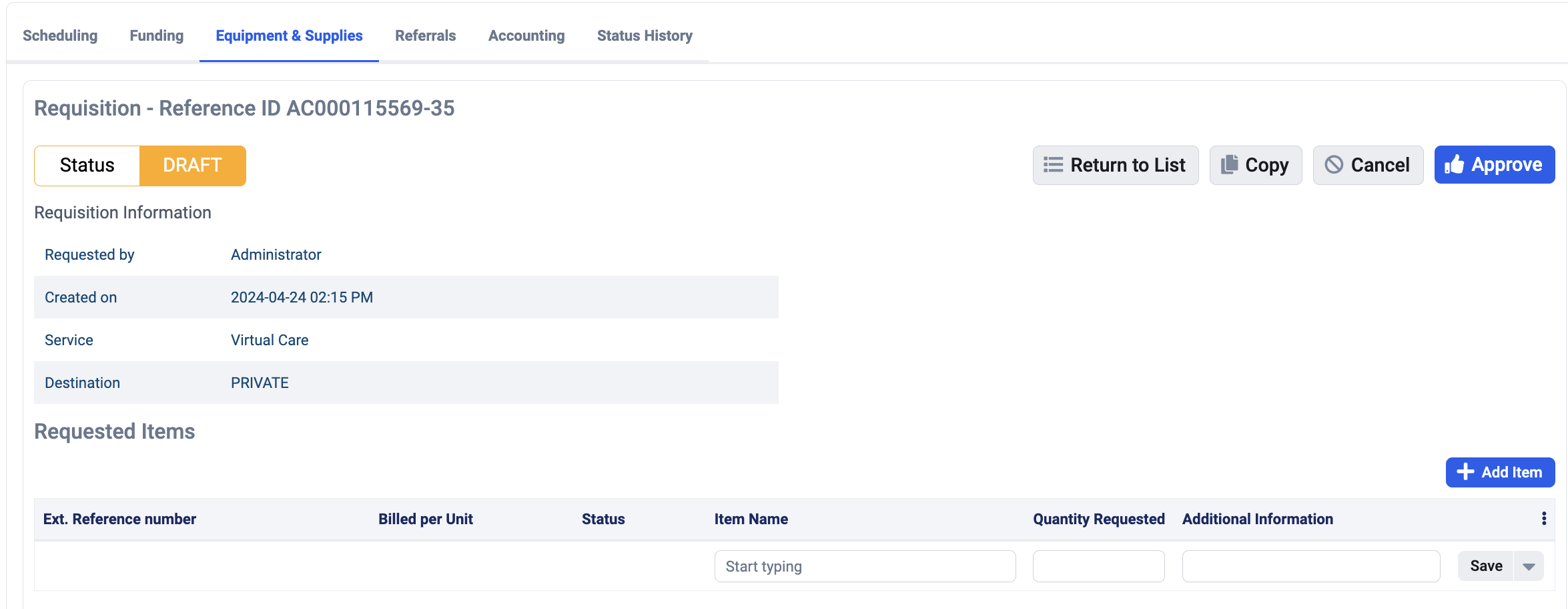Sort by Ext. Reference number column
Screen dimensions: 1568x609
[x=119, y=519]
